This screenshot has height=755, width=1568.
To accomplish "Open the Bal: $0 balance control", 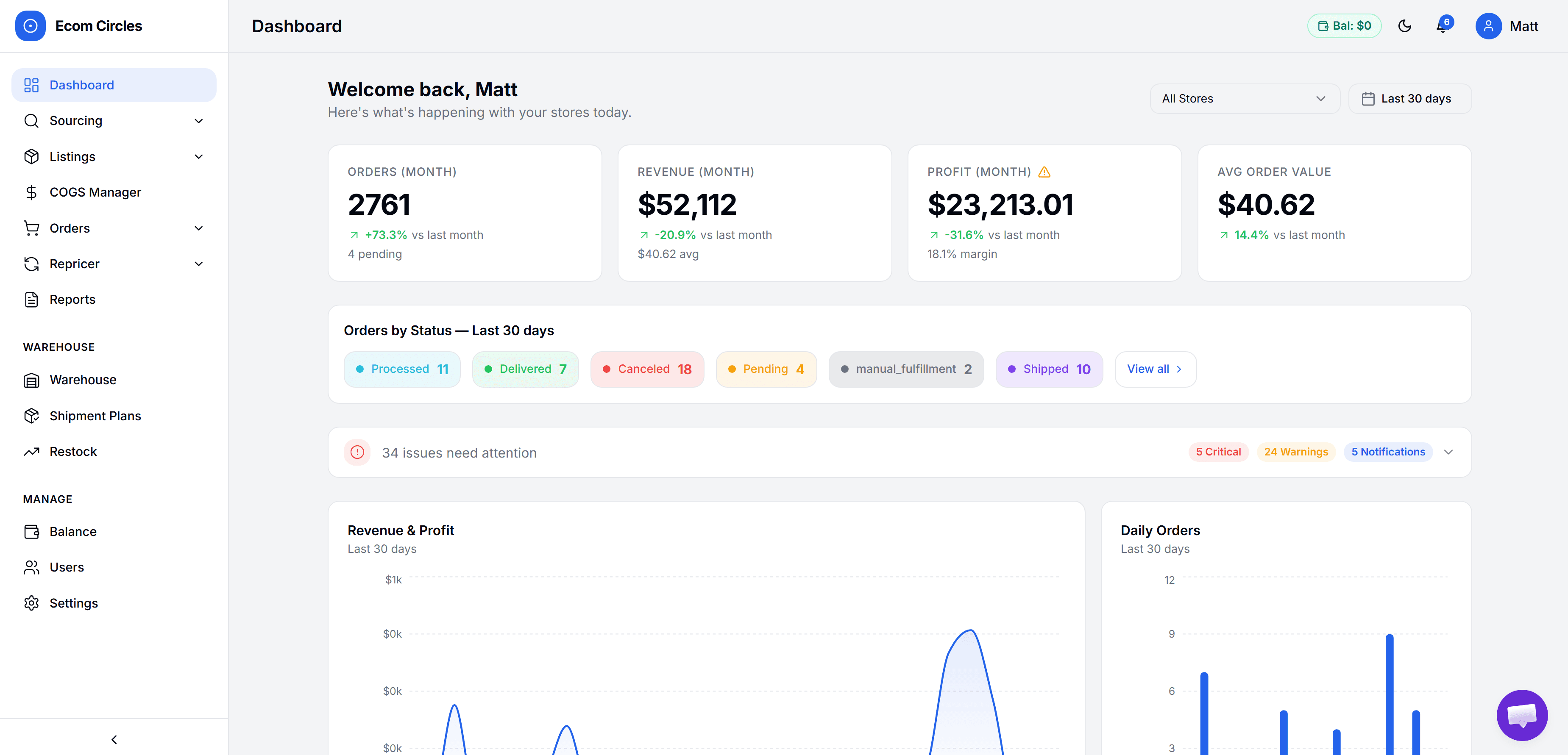I will (x=1344, y=25).
